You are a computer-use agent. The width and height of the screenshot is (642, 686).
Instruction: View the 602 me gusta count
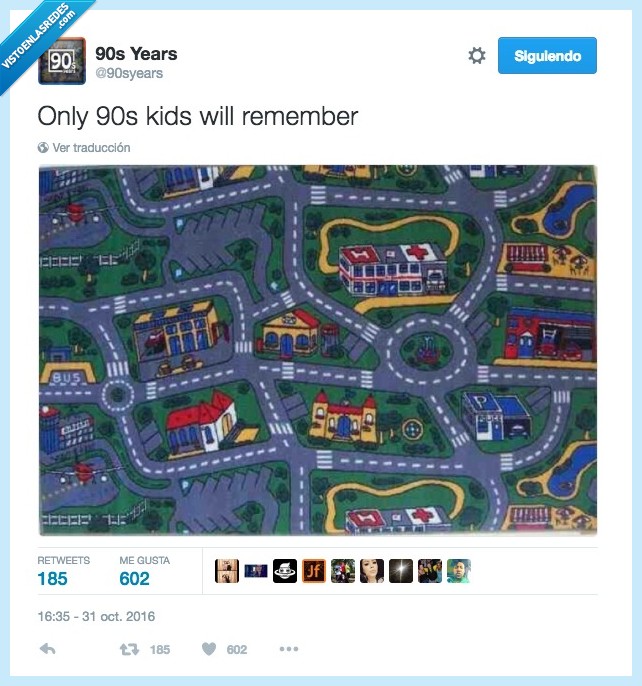[x=134, y=578]
